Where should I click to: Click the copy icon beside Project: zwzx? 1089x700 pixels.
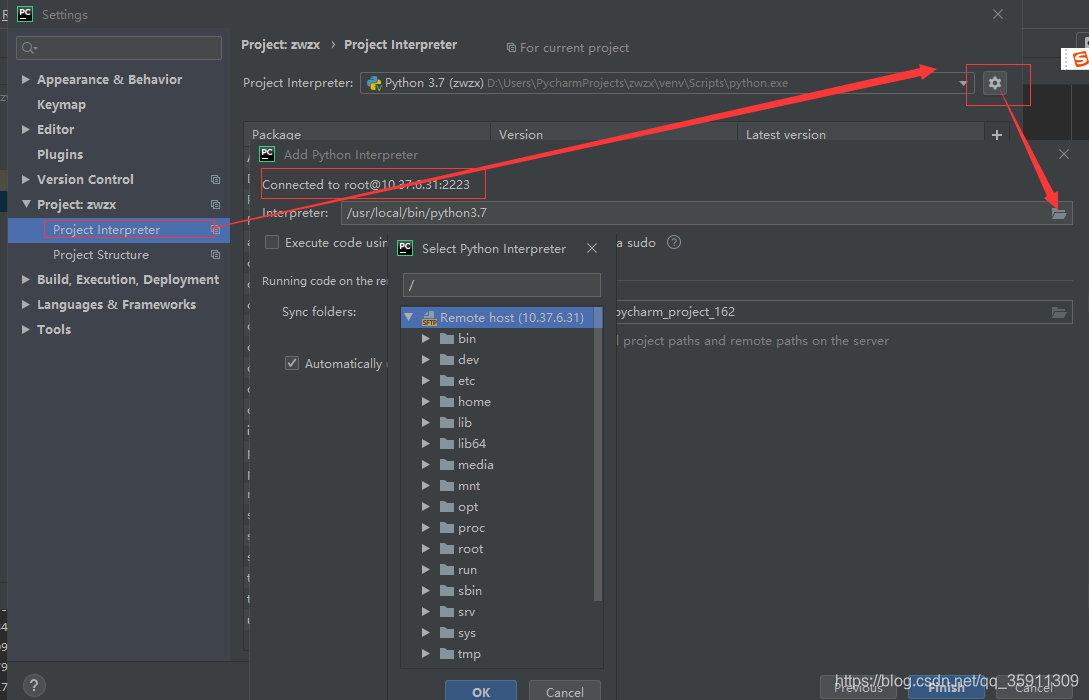(215, 205)
